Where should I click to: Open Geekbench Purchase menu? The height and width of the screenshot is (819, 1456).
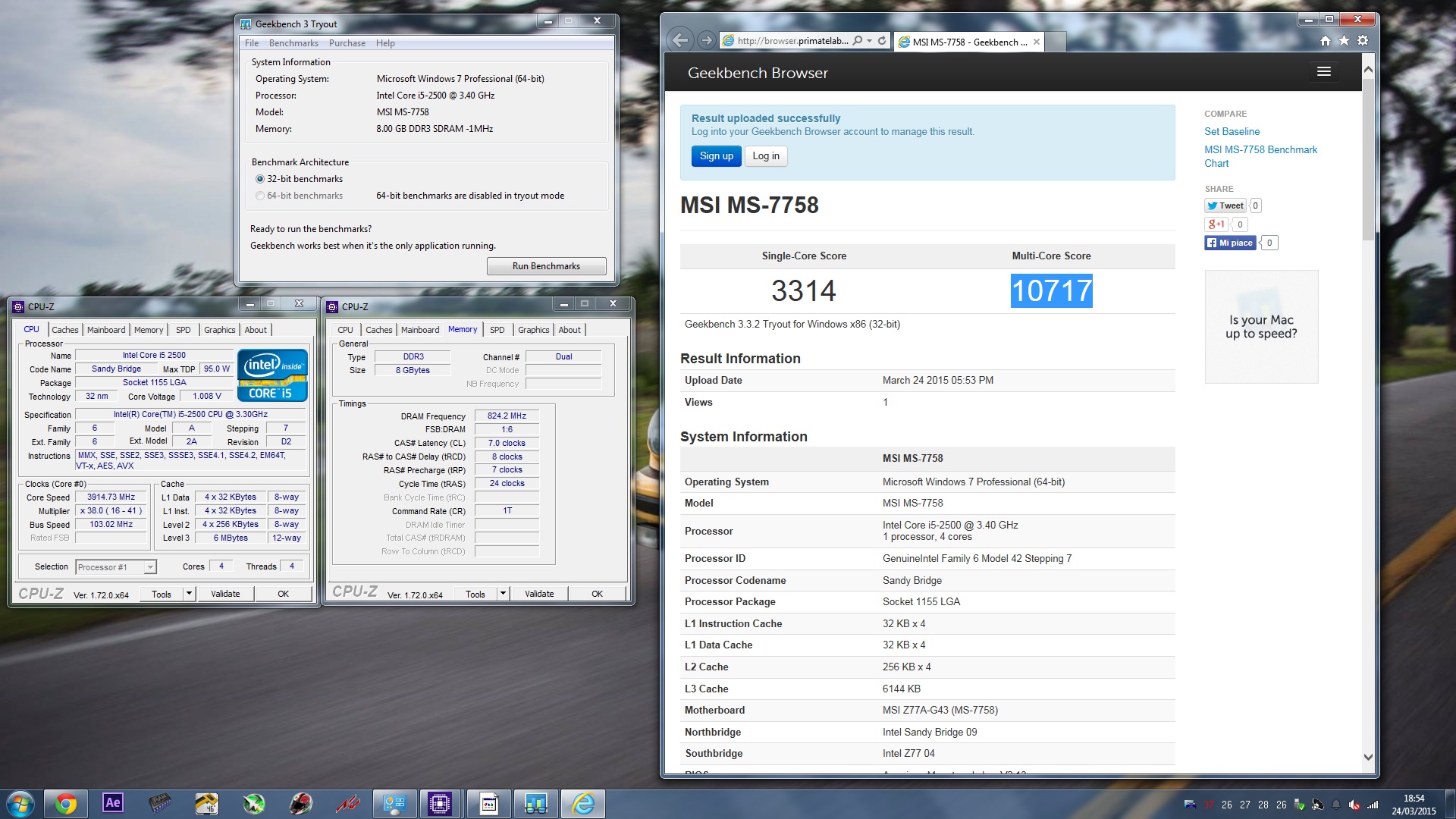(347, 43)
